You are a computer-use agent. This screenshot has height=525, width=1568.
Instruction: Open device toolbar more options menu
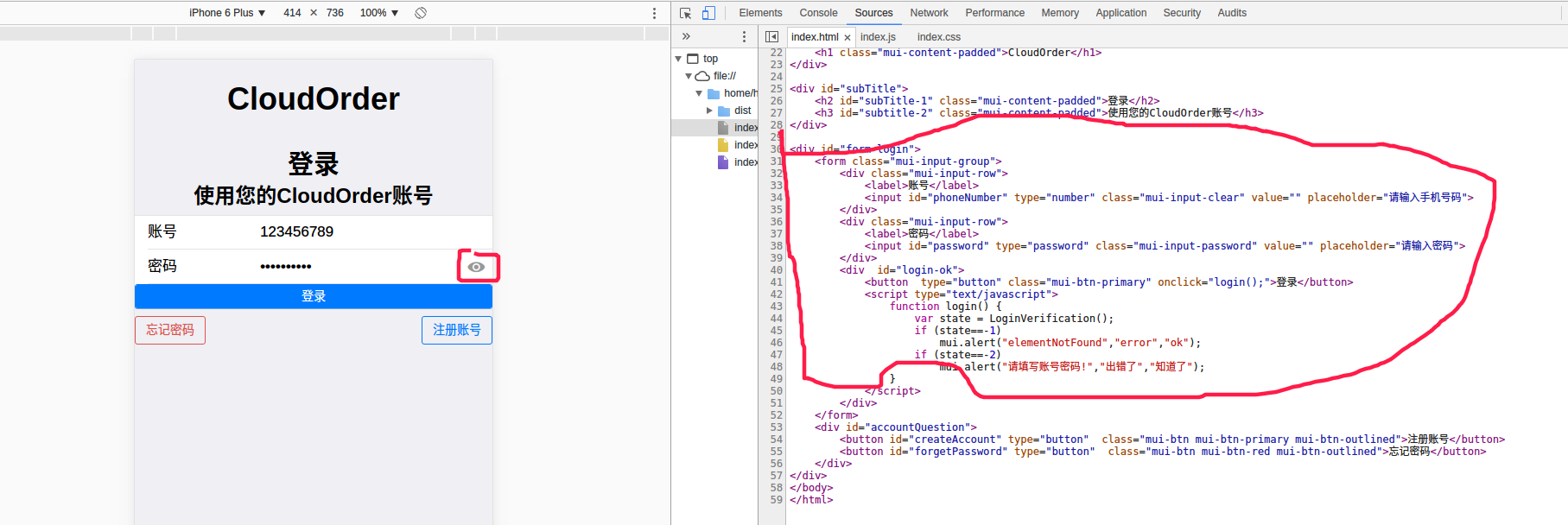[654, 13]
